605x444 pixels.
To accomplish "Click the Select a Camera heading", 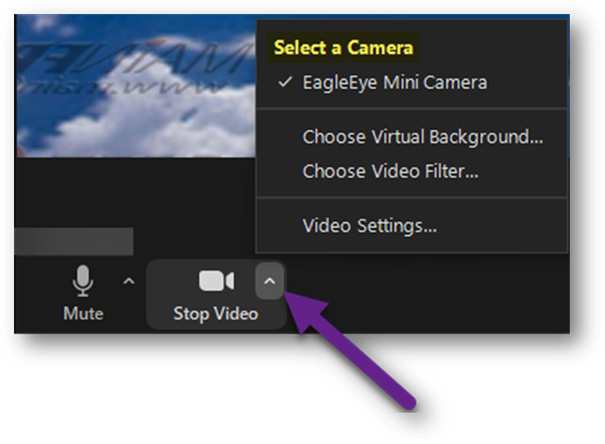I will click(x=343, y=47).
